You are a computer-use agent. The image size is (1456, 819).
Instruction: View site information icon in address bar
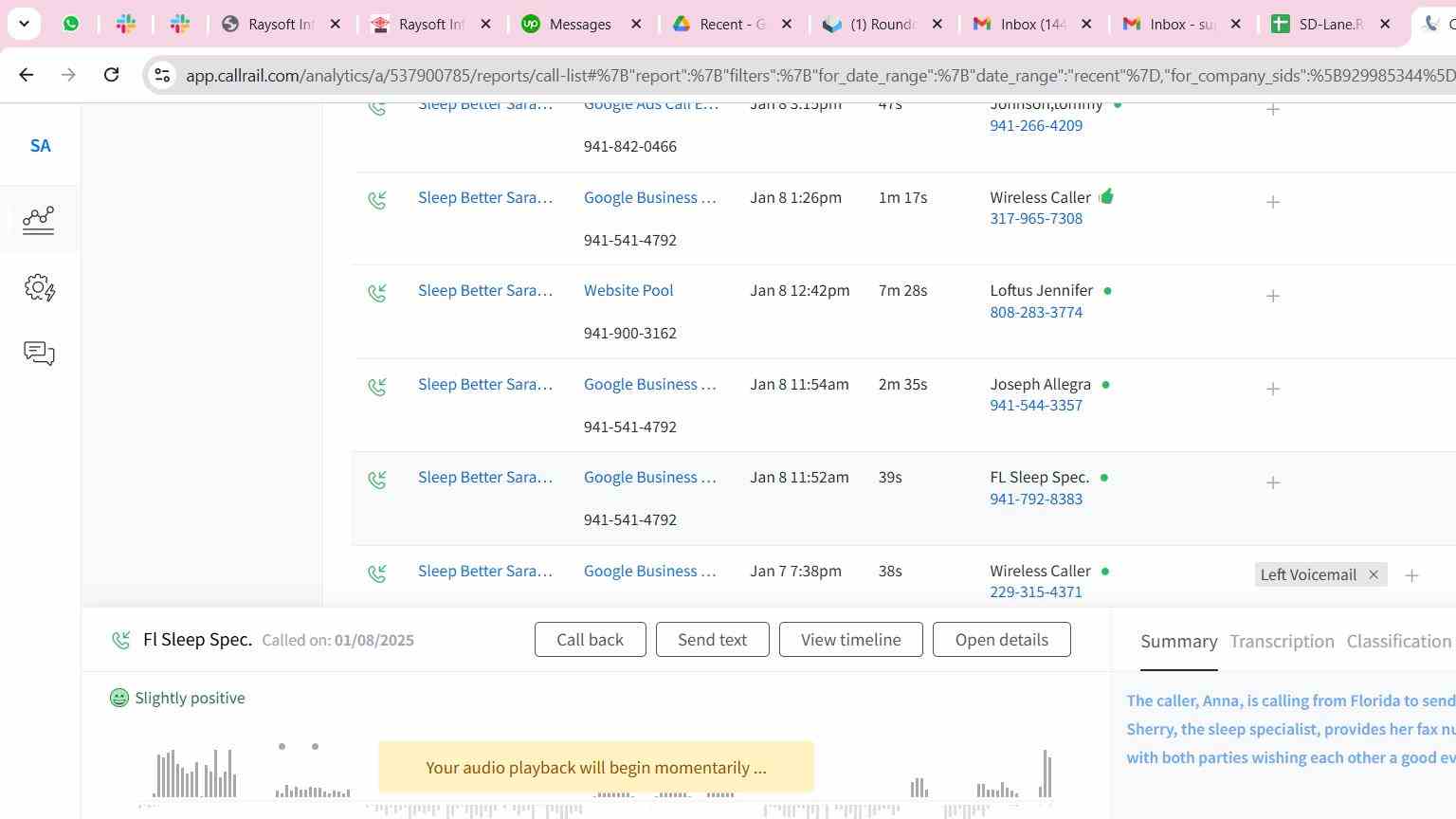pyautogui.click(x=162, y=75)
